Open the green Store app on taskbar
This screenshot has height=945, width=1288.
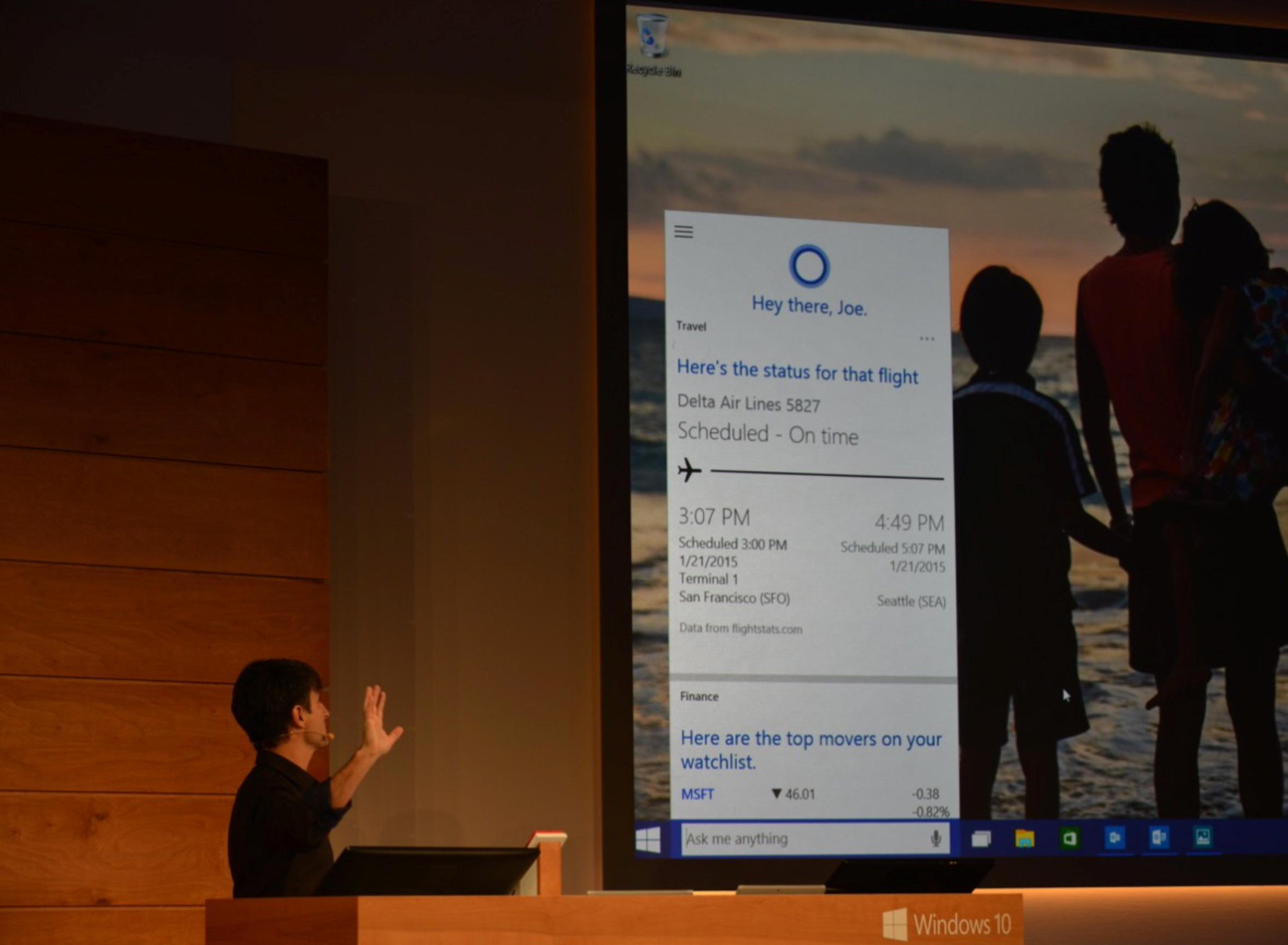(1069, 838)
